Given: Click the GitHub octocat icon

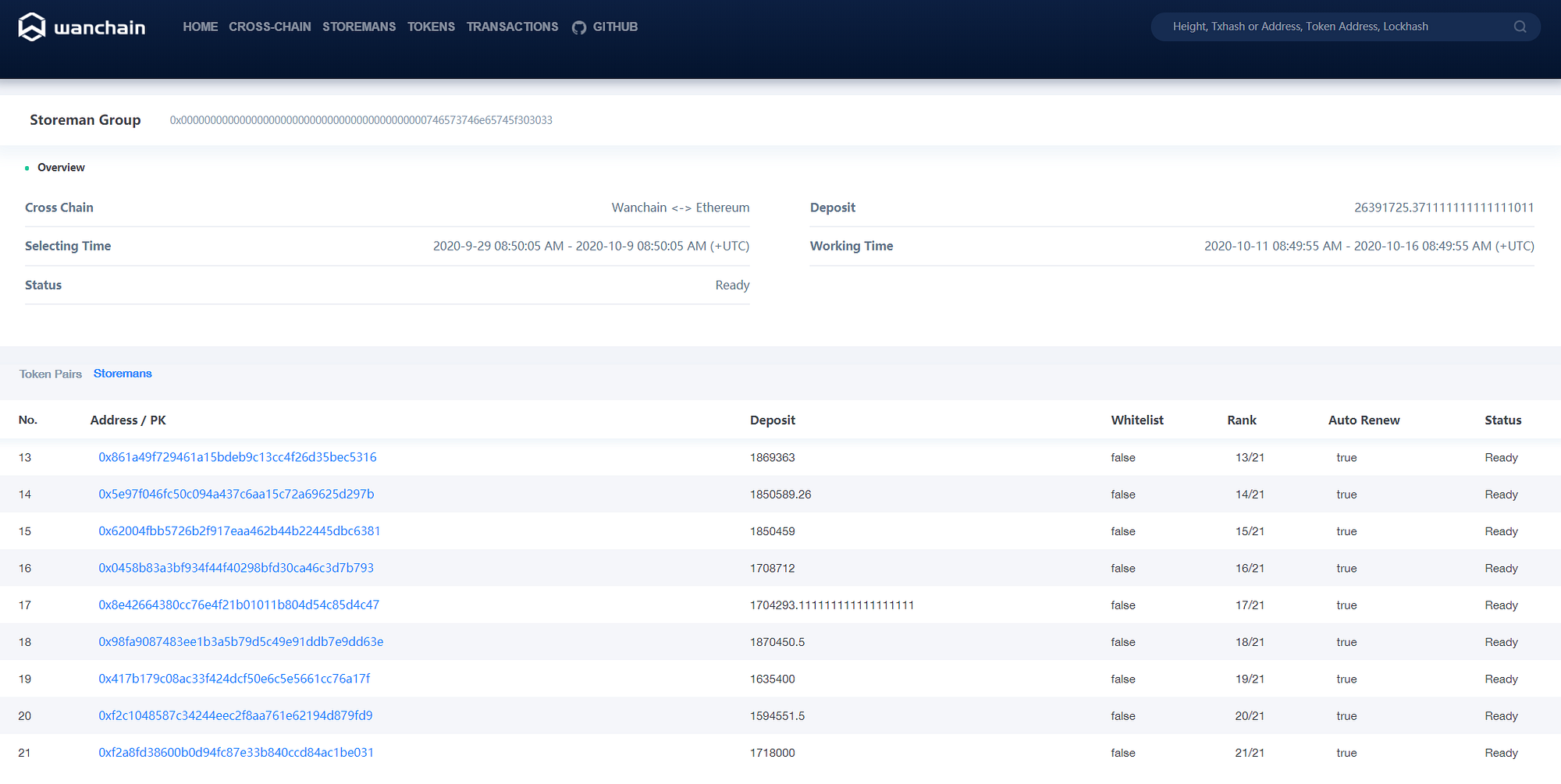Looking at the screenshot, I should pyautogui.click(x=579, y=27).
